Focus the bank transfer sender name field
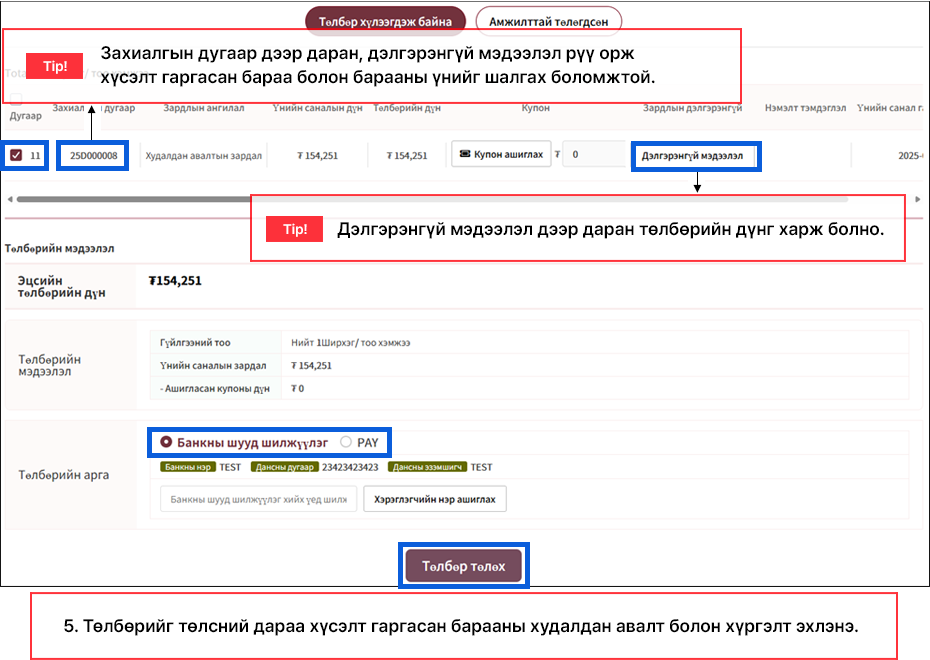930x660 pixels. click(258, 499)
